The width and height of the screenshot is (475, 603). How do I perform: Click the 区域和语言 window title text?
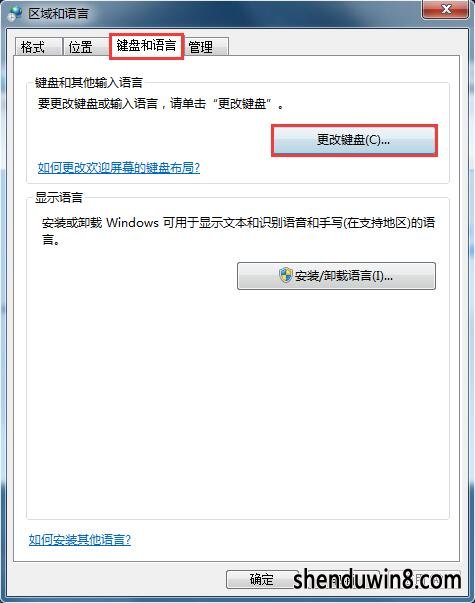click(x=58, y=13)
